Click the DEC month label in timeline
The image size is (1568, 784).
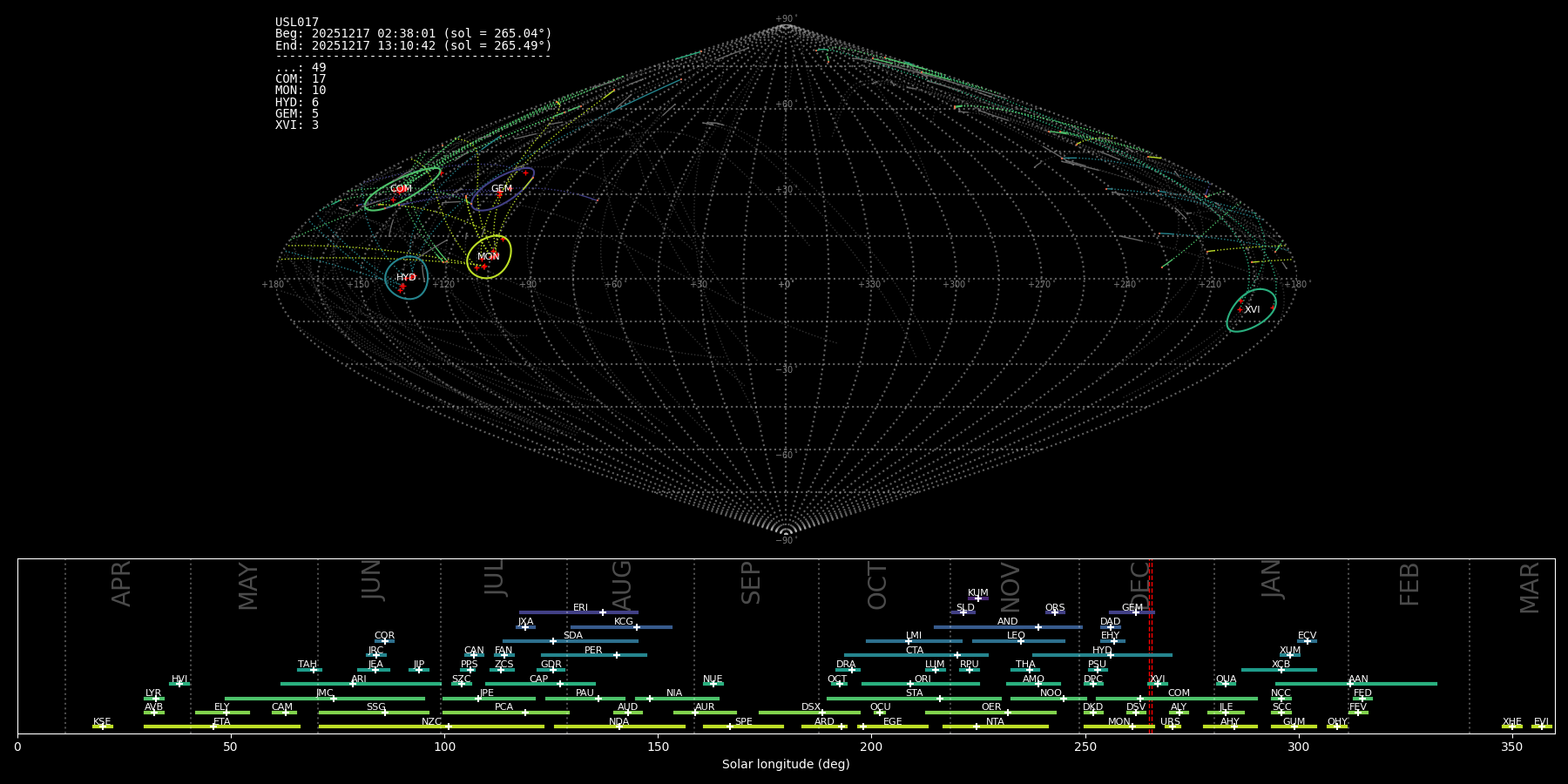click(1139, 584)
